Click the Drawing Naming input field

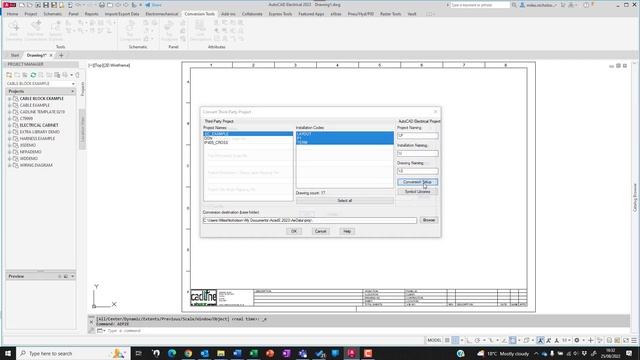[418, 171]
